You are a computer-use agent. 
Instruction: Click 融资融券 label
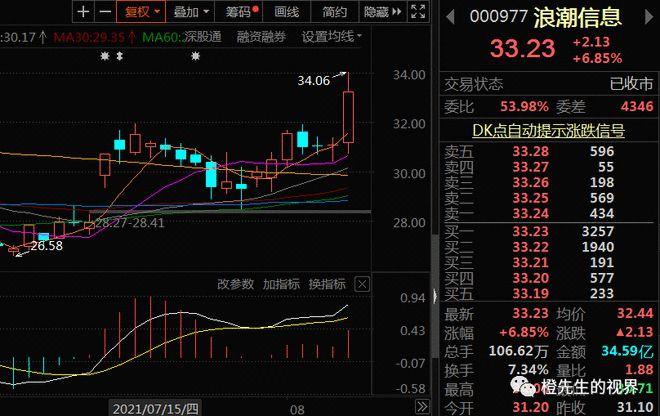tap(261, 37)
